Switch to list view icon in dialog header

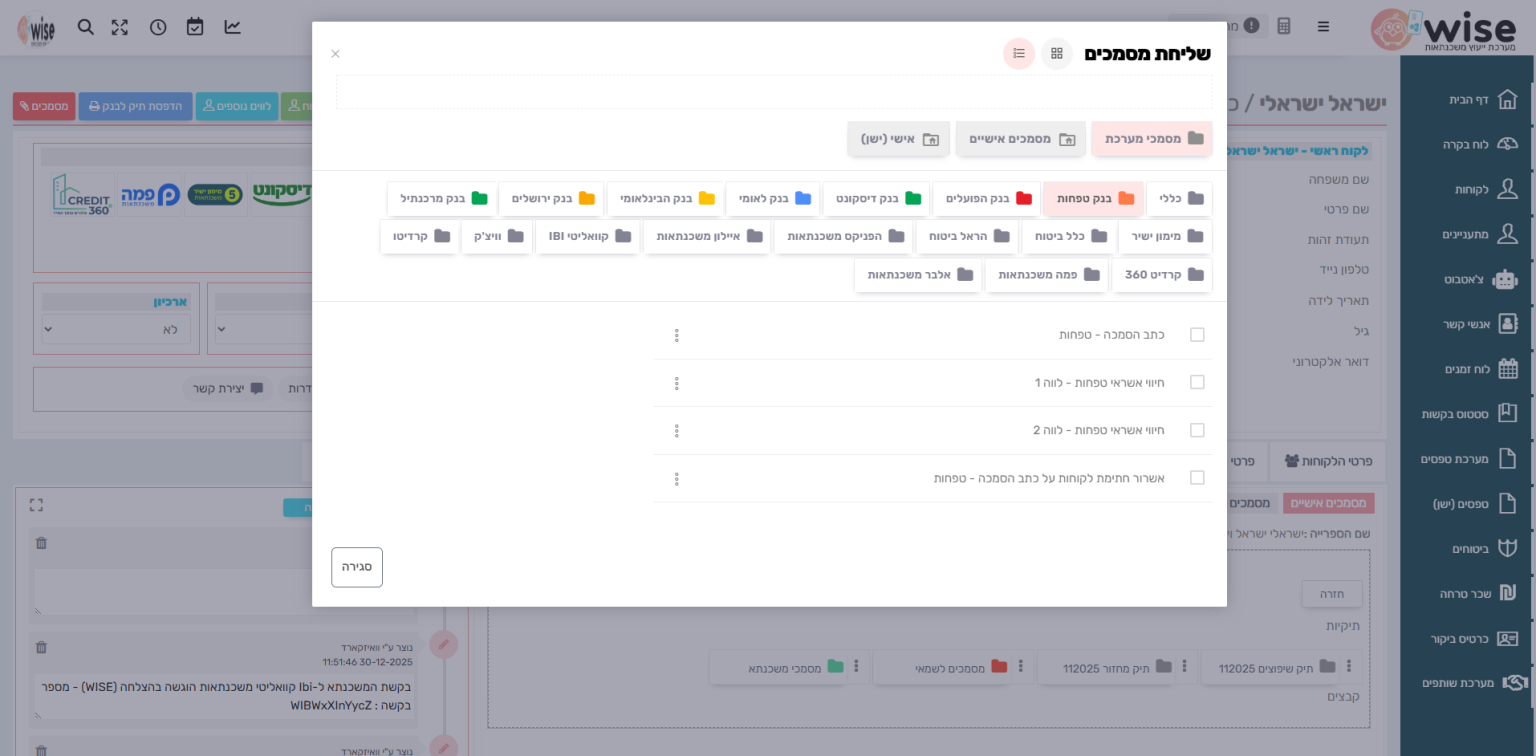[1019, 53]
